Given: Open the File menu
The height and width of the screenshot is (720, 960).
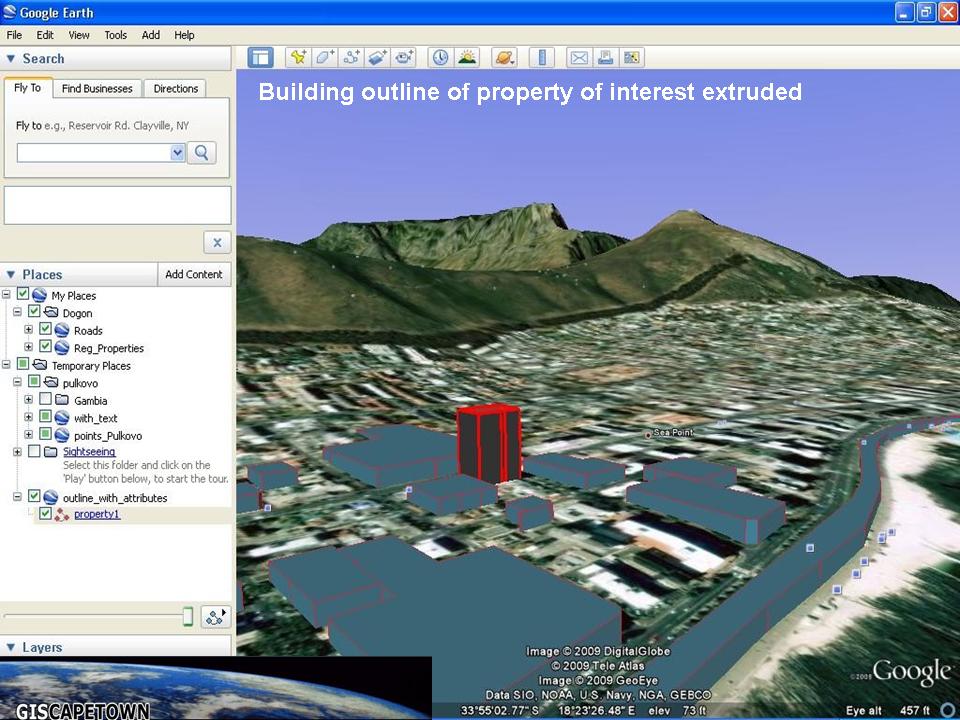Looking at the screenshot, I should coord(14,35).
